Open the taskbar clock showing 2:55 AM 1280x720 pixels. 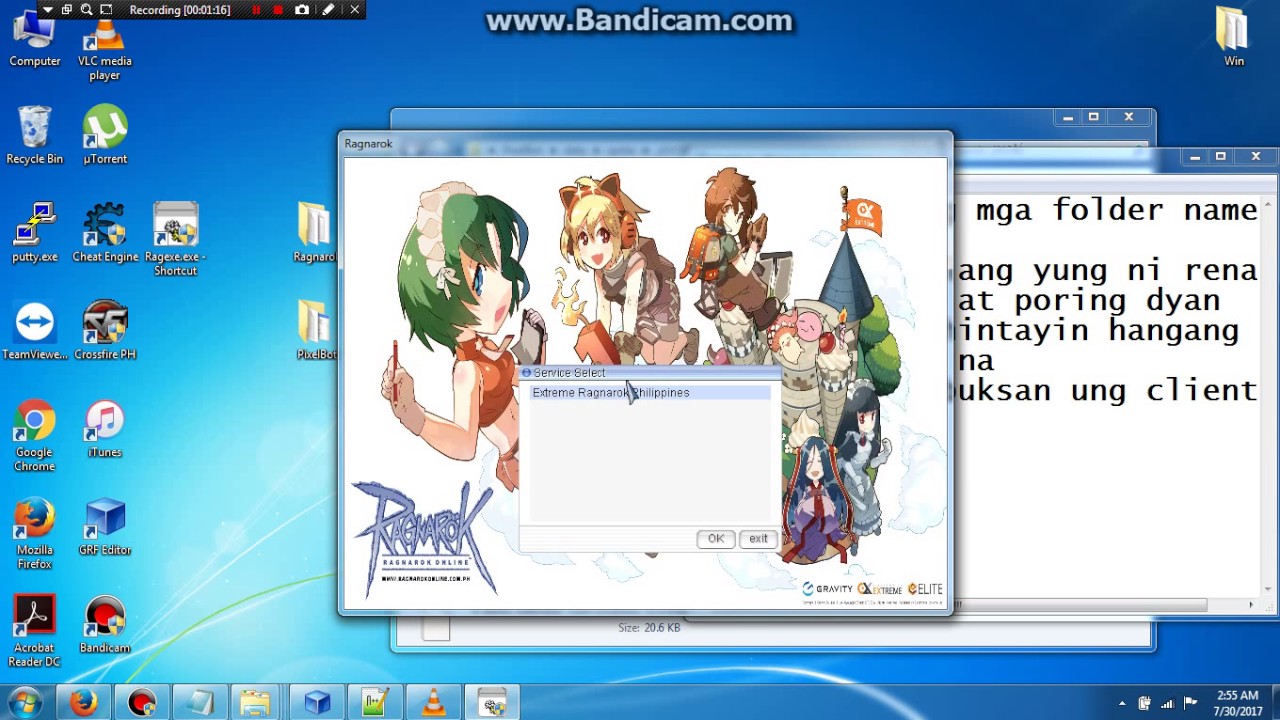pyautogui.click(x=1237, y=703)
